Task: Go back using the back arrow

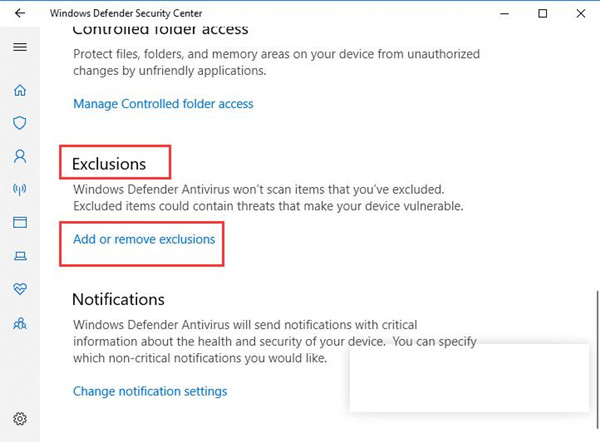Action: pyautogui.click(x=20, y=13)
